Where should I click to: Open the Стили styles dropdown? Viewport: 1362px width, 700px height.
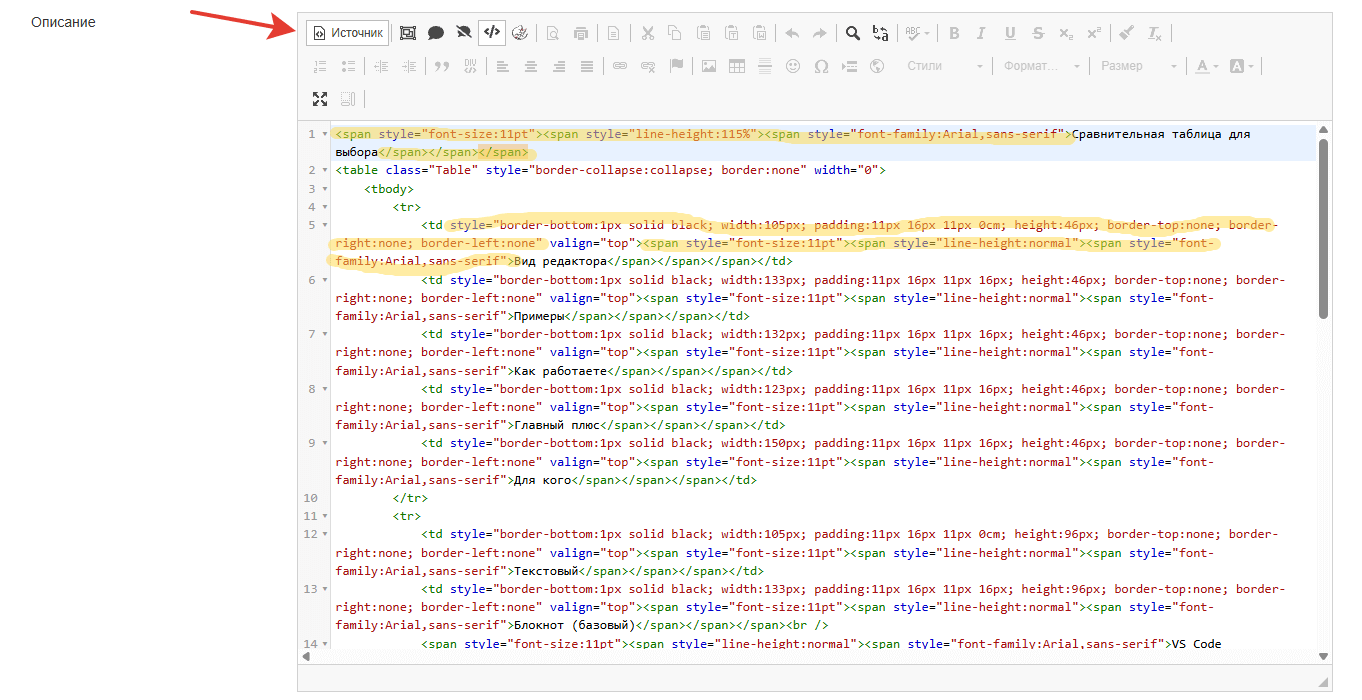point(943,67)
